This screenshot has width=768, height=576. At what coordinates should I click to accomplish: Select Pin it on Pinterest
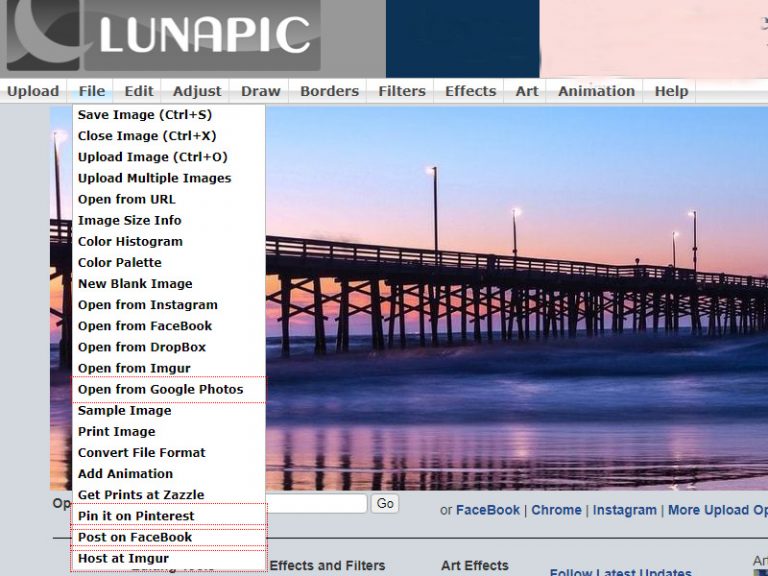pos(169,516)
